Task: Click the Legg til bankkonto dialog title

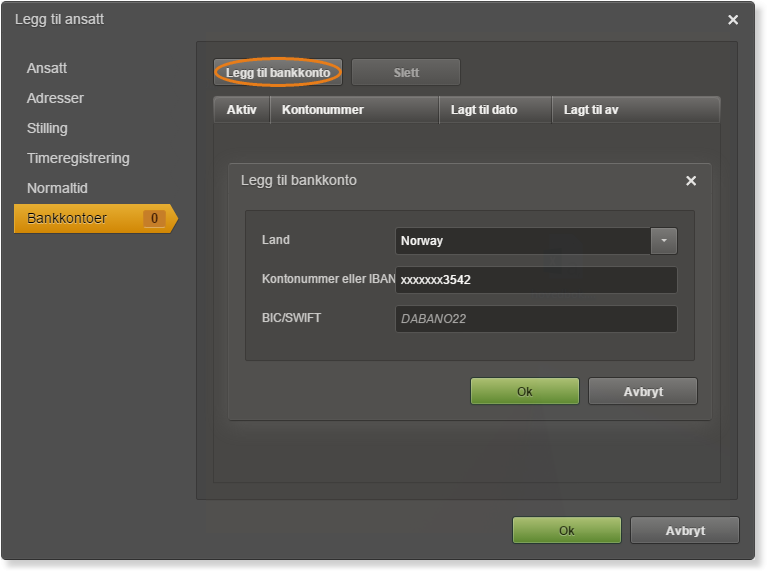Action: point(299,180)
